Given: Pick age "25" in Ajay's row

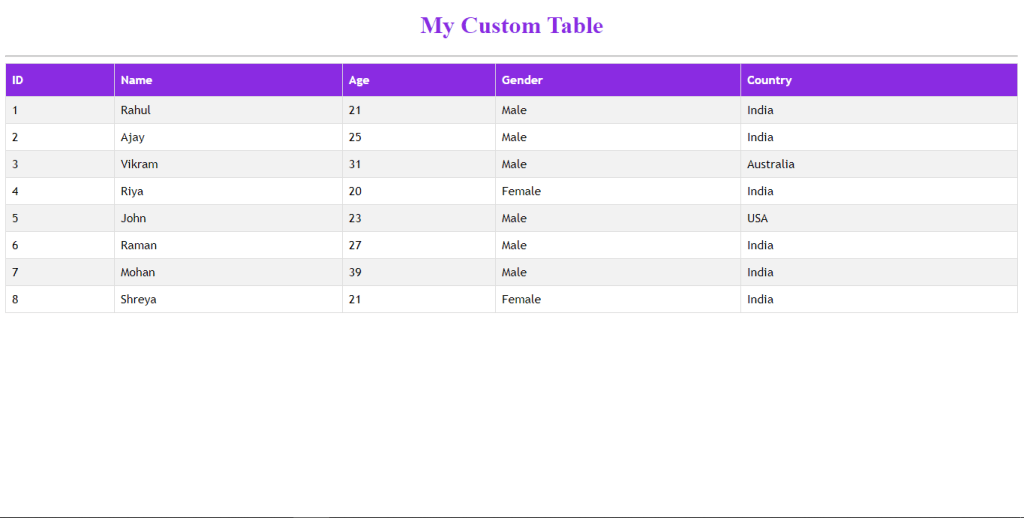Looking at the screenshot, I should 419,137.
